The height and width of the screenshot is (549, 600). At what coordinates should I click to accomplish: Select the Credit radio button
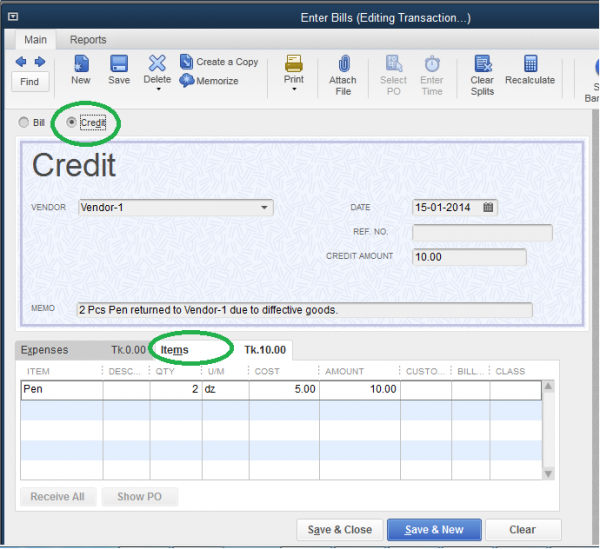71,122
